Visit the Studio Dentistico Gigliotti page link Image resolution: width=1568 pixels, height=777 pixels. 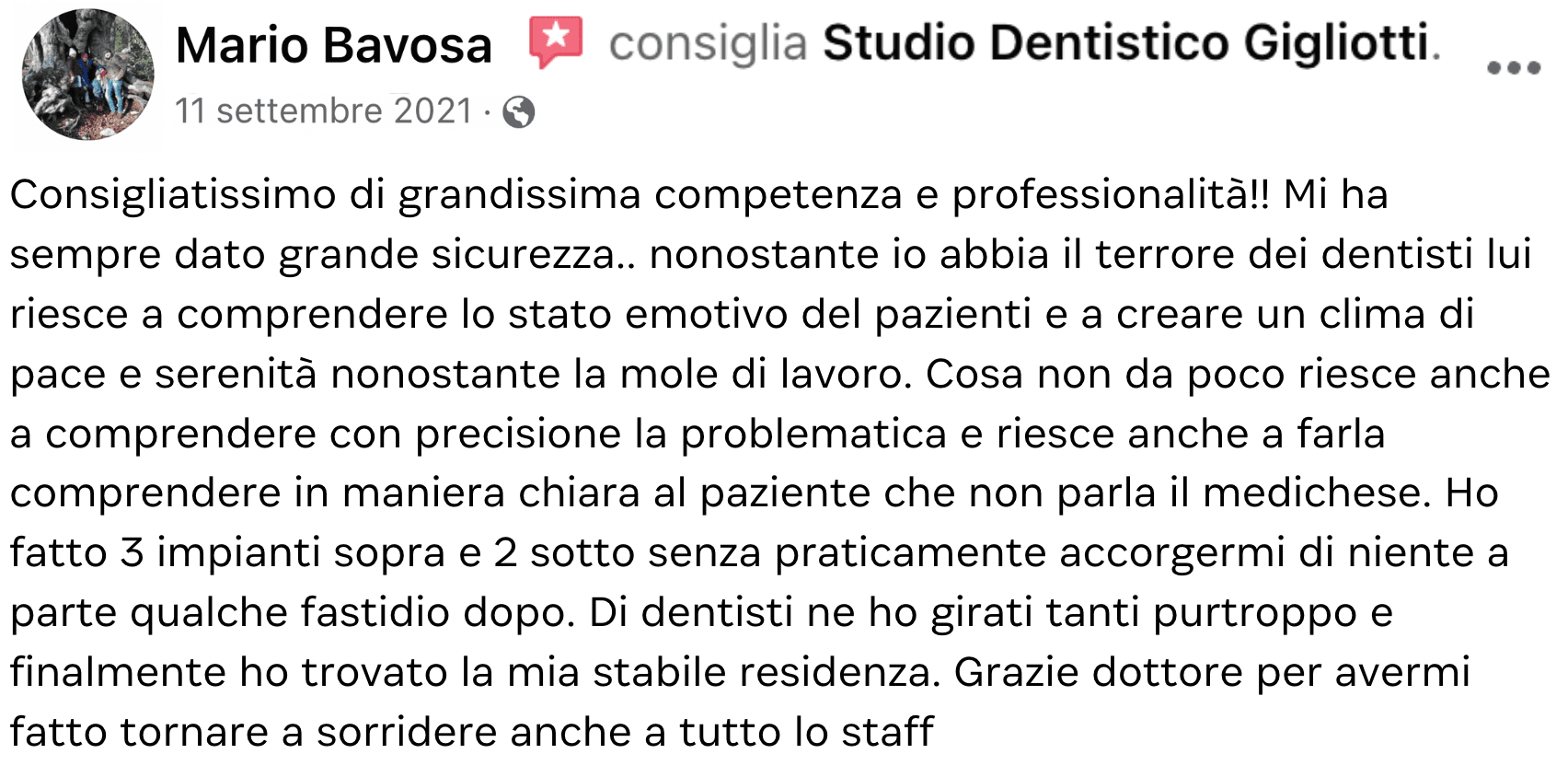1130,42
